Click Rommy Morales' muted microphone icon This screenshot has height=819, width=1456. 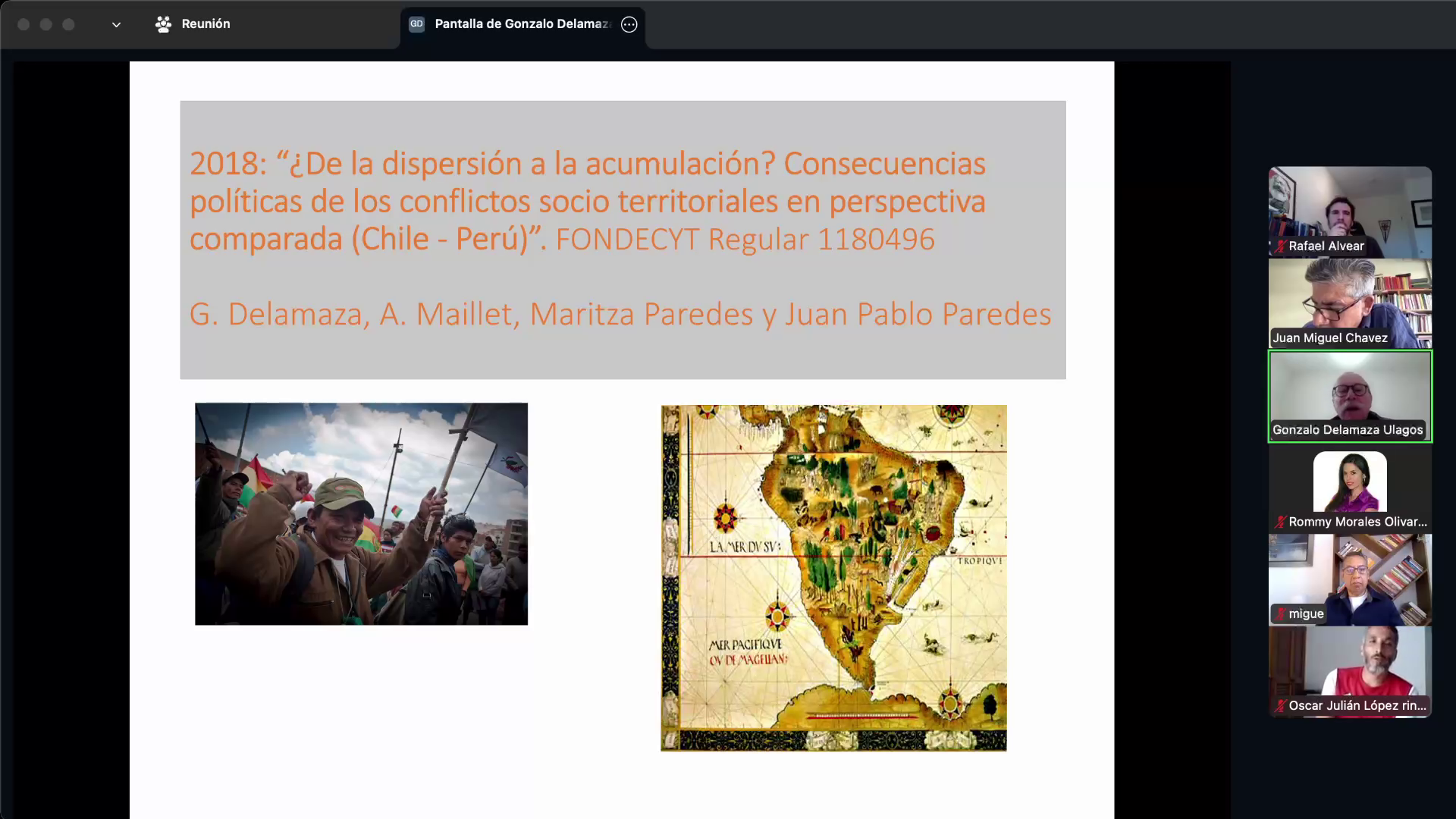[1280, 522]
